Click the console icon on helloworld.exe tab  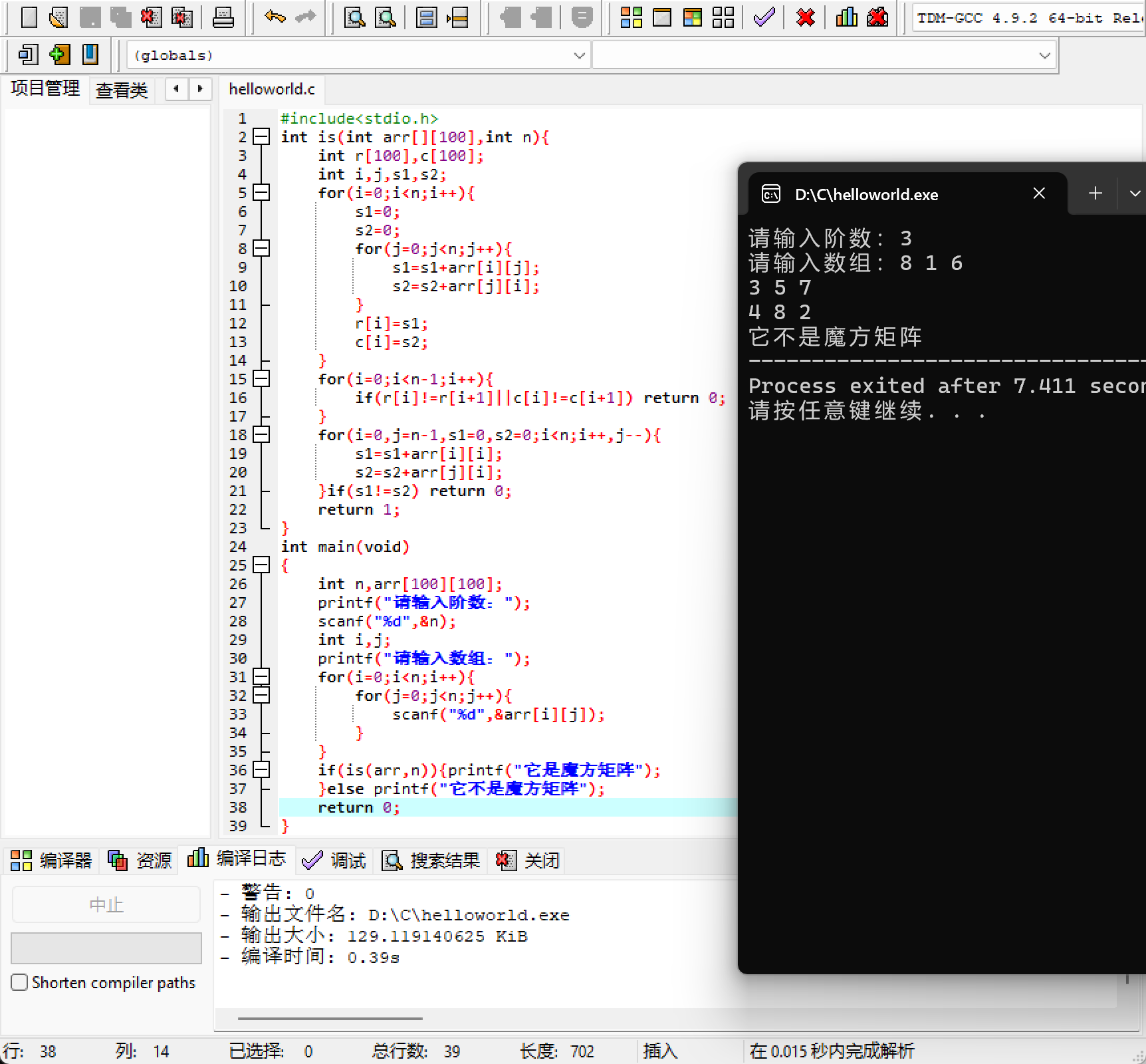coord(771,194)
